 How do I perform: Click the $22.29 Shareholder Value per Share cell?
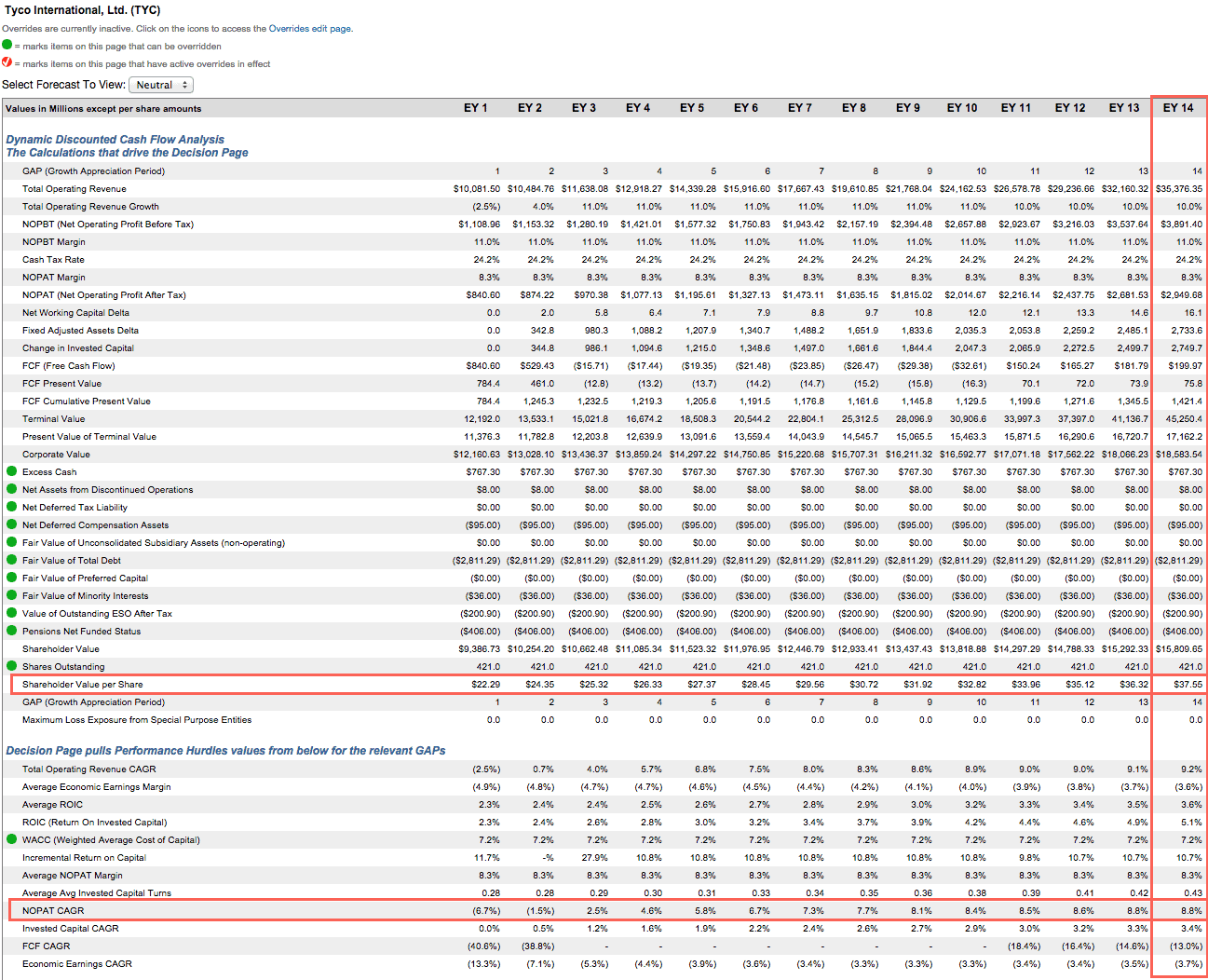tap(485, 685)
